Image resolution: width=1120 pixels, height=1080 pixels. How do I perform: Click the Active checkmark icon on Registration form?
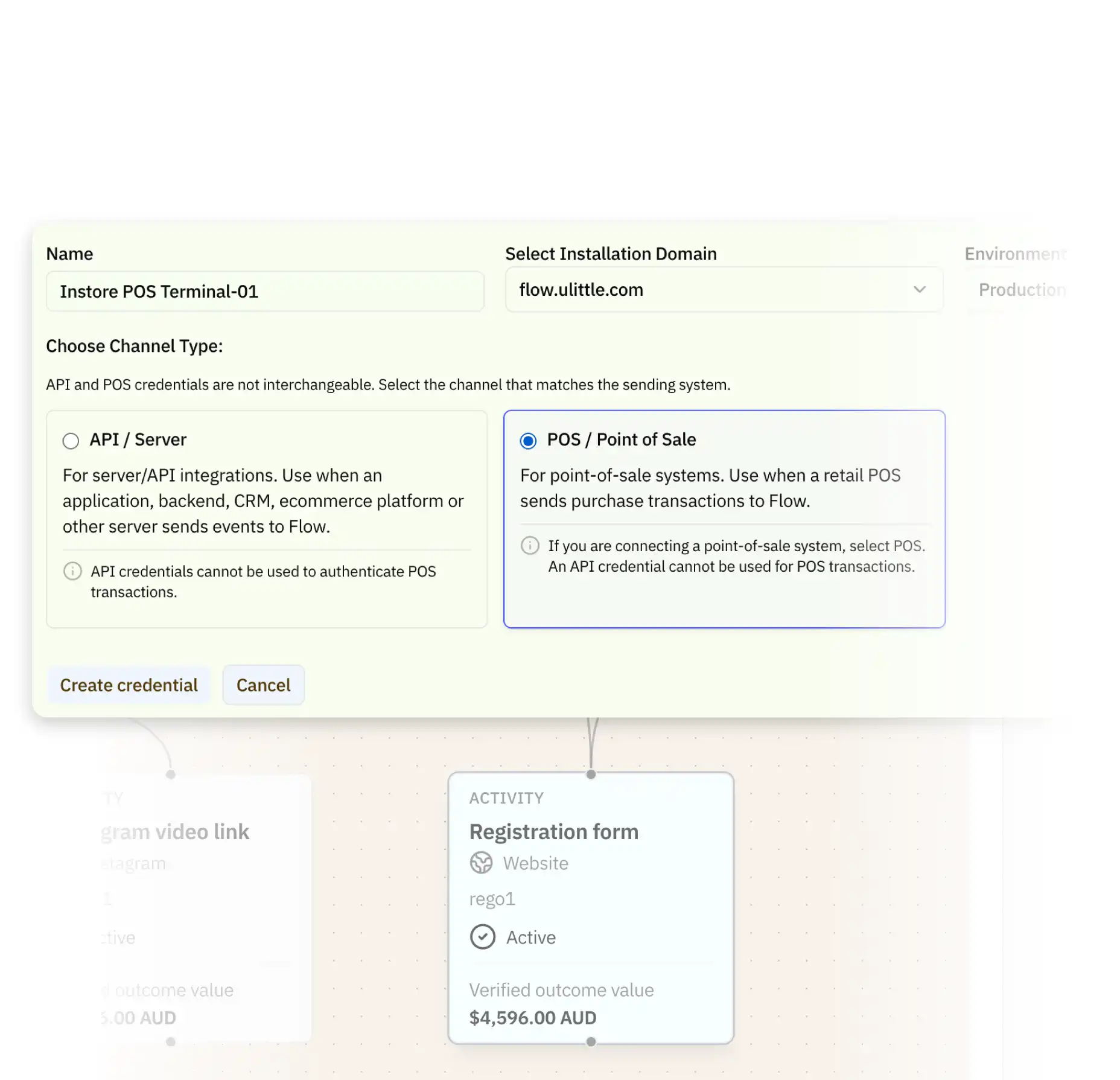[482, 937]
